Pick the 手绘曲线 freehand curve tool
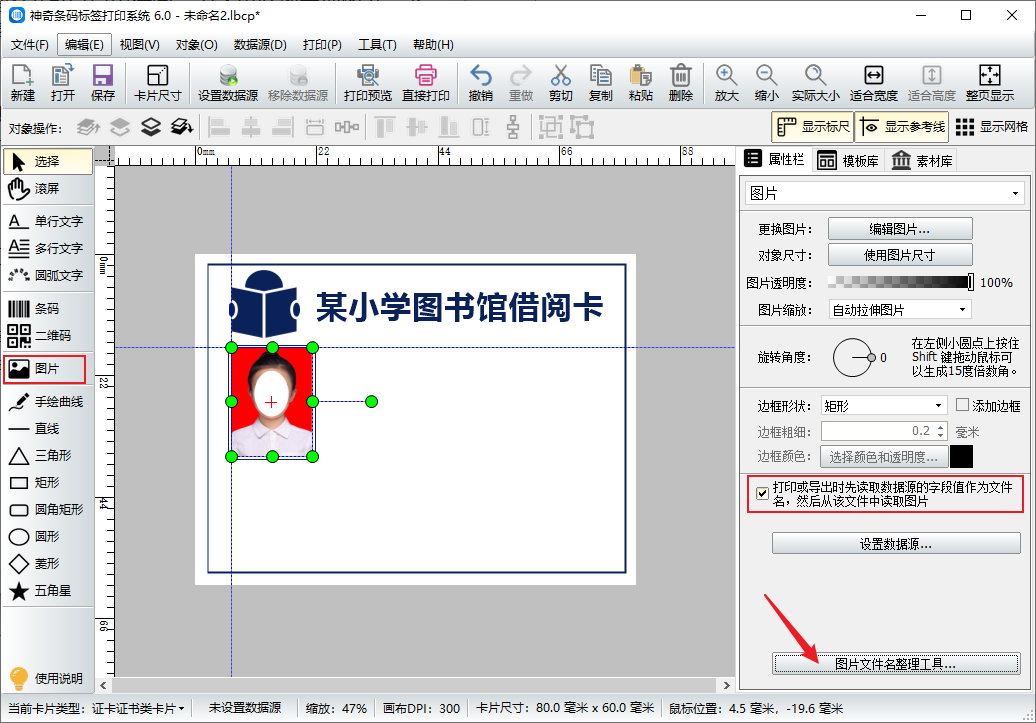1036x723 pixels. pos(46,402)
